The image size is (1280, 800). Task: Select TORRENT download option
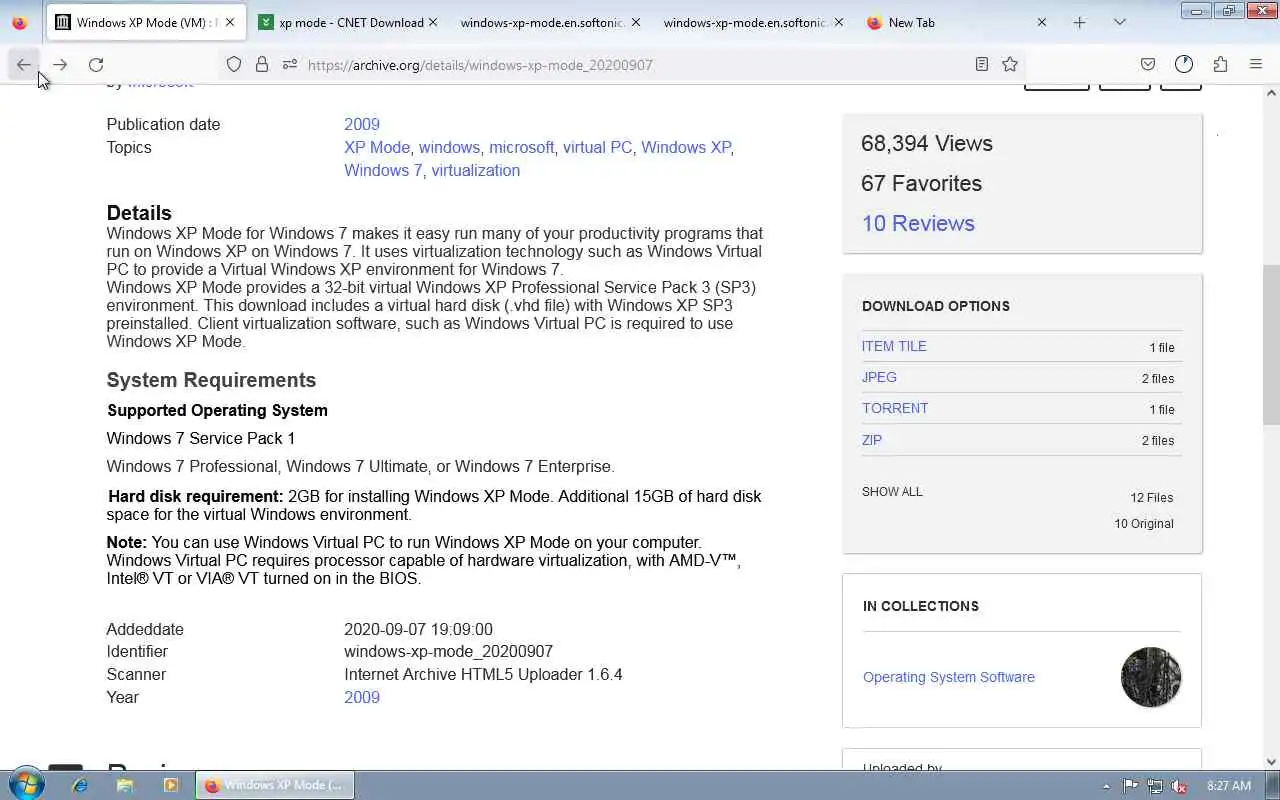pyautogui.click(x=895, y=408)
